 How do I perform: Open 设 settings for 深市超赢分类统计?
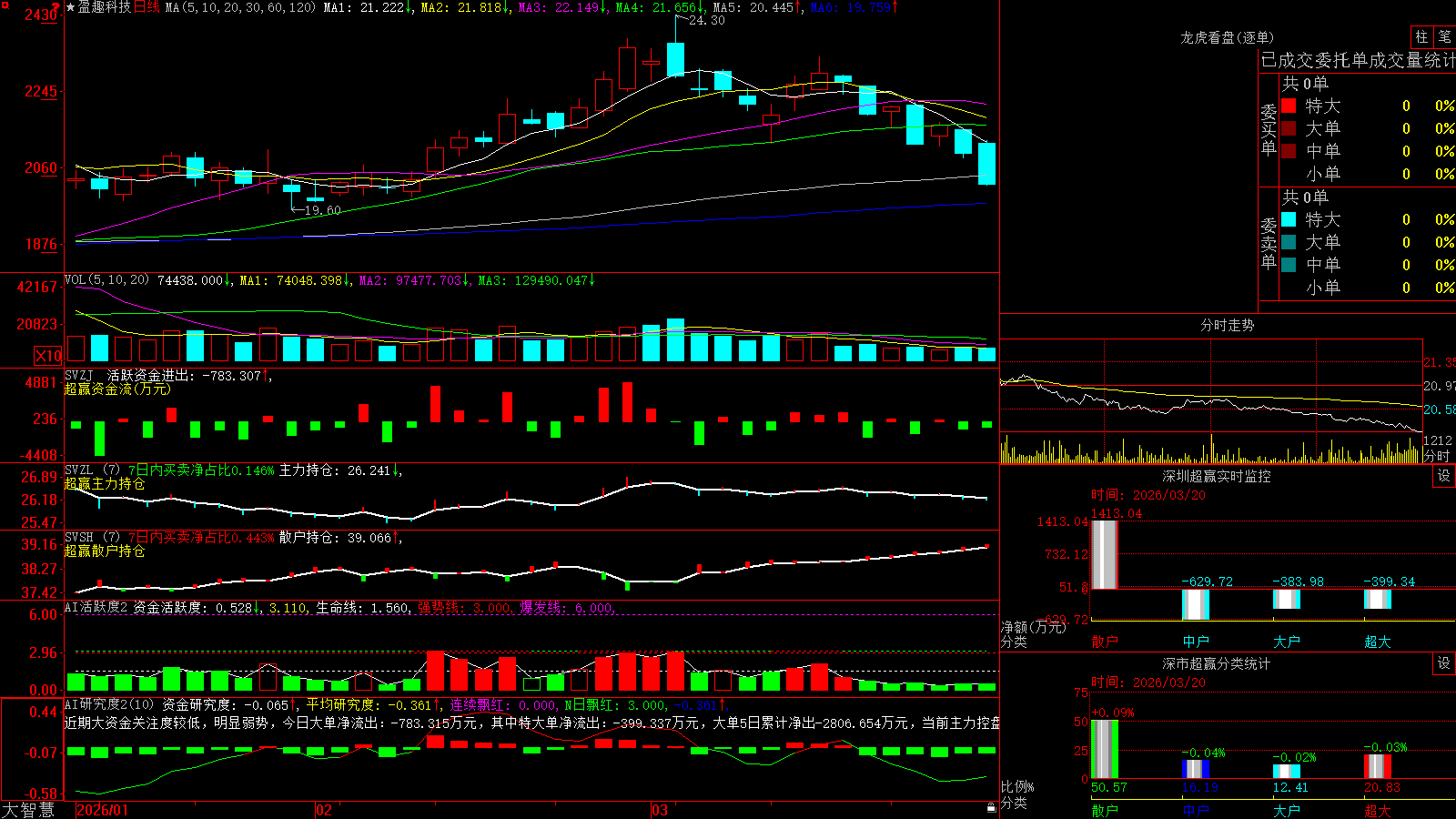click(1444, 663)
